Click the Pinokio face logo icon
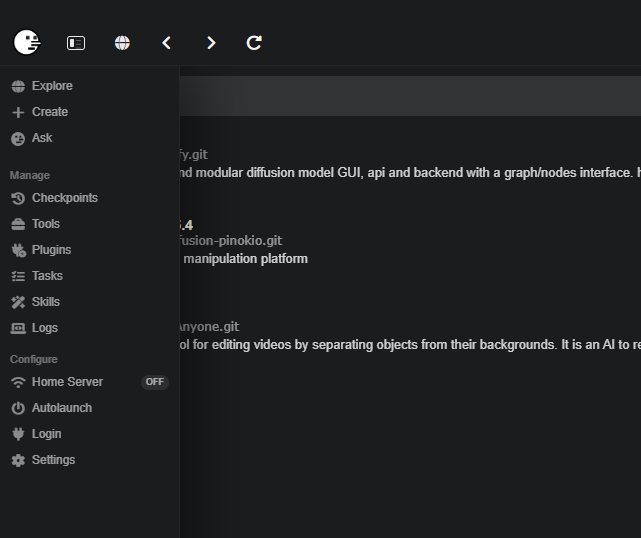Screen dimensions: 641x538 pos(27,42)
